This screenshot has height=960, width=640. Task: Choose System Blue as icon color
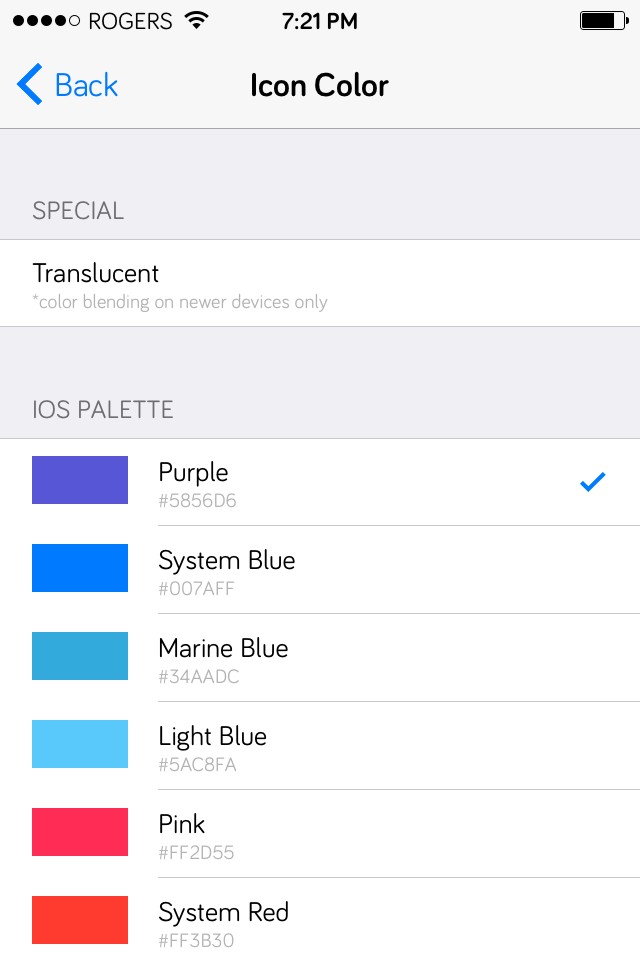pos(227,561)
